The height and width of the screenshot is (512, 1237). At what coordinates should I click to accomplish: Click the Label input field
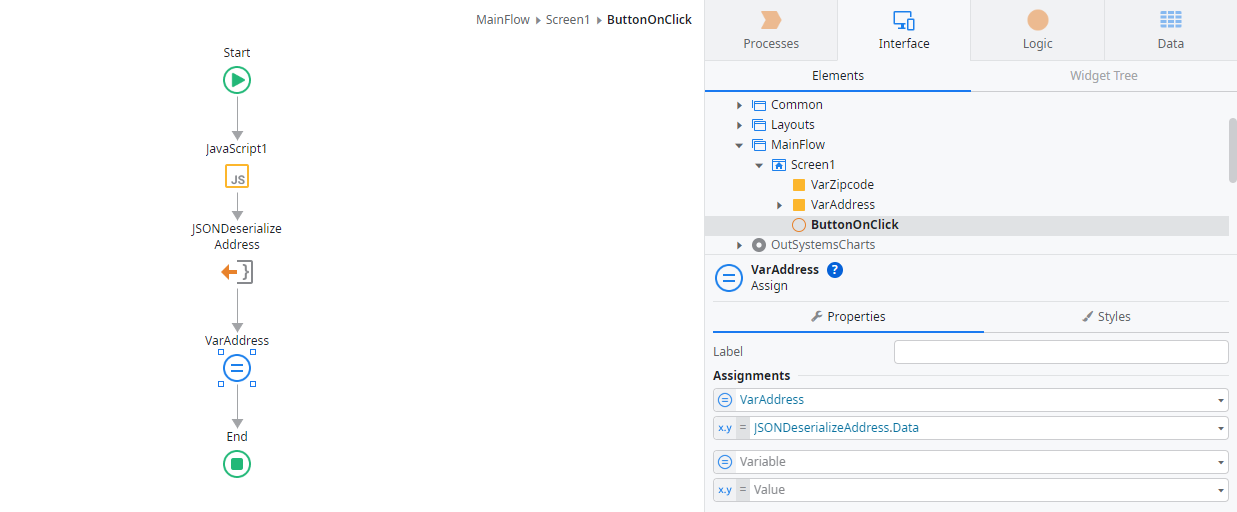pos(1060,352)
